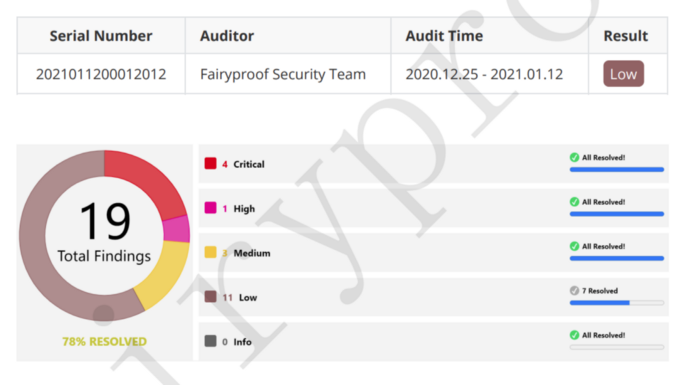The height and width of the screenshot is (385, 700).
Task: Click the yellow Medium donut chart segment
Action: pos(164,272)
